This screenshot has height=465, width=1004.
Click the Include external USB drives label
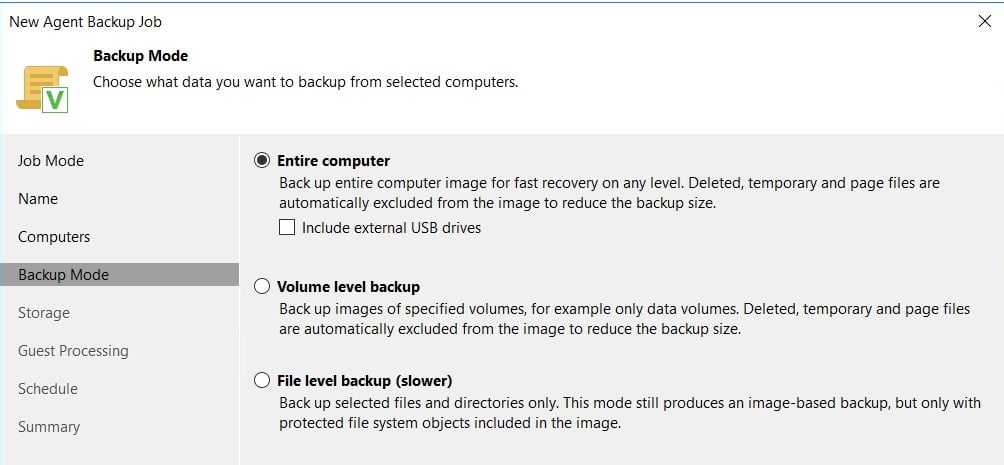pyautogui.click(x=391, y=227)
